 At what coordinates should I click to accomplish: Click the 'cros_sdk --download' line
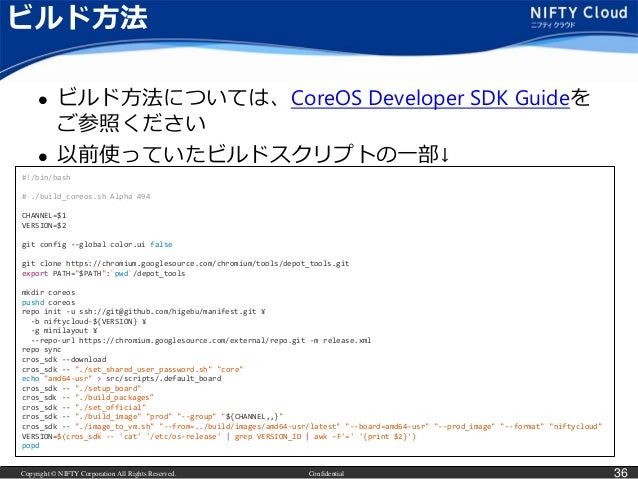pos(64,359)
